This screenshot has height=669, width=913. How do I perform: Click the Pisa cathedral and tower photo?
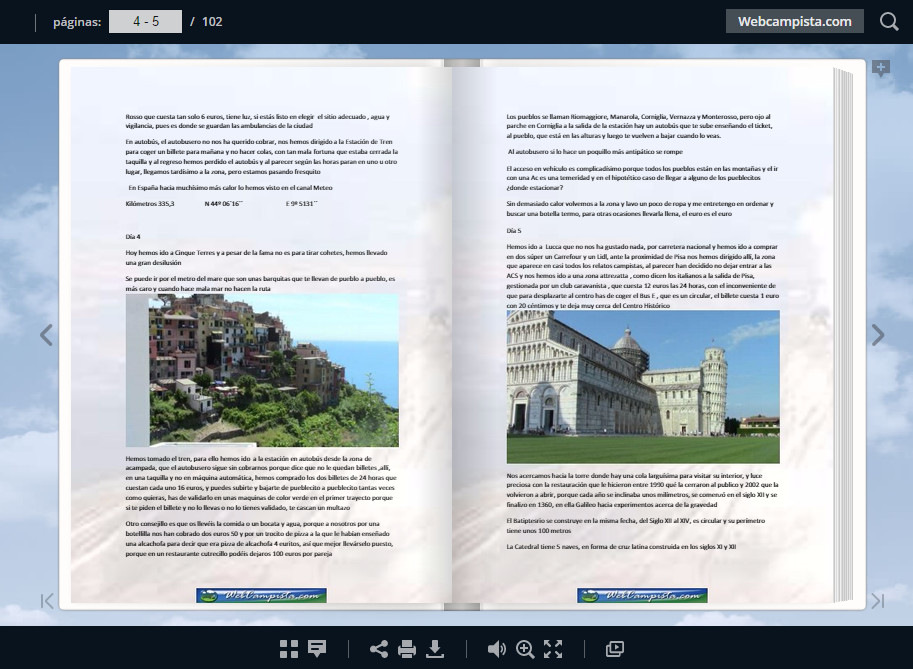point(643,387)
